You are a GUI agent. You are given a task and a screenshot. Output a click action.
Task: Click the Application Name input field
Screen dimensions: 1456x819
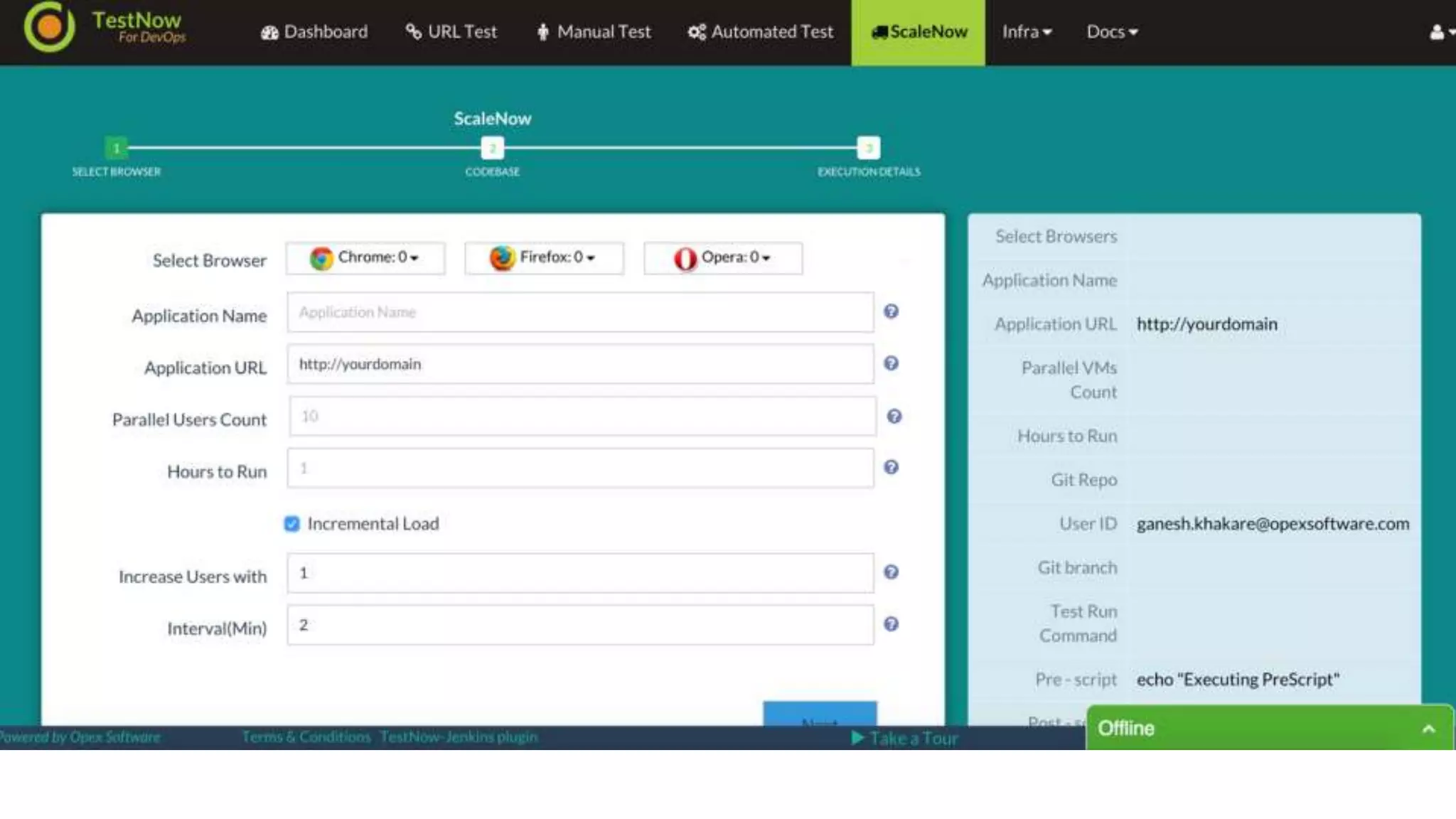(x=580, y=312)
